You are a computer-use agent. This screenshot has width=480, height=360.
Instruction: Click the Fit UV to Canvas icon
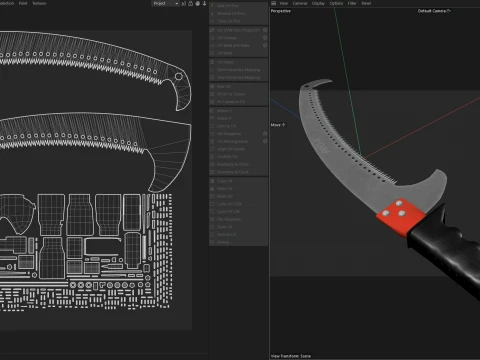coord(212,94)
